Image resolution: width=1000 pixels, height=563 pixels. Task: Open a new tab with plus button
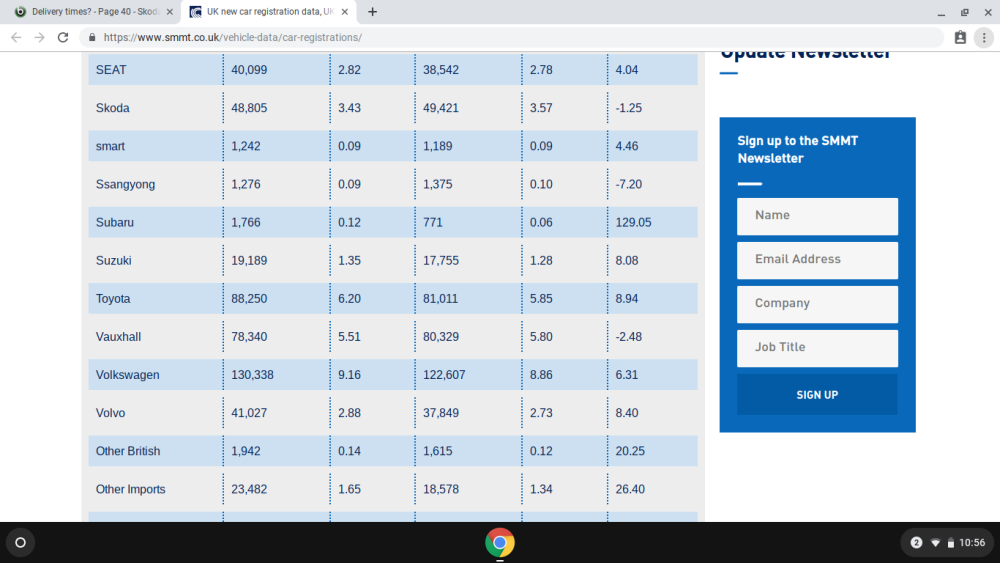pyautogui.click(x=372, y=11)
